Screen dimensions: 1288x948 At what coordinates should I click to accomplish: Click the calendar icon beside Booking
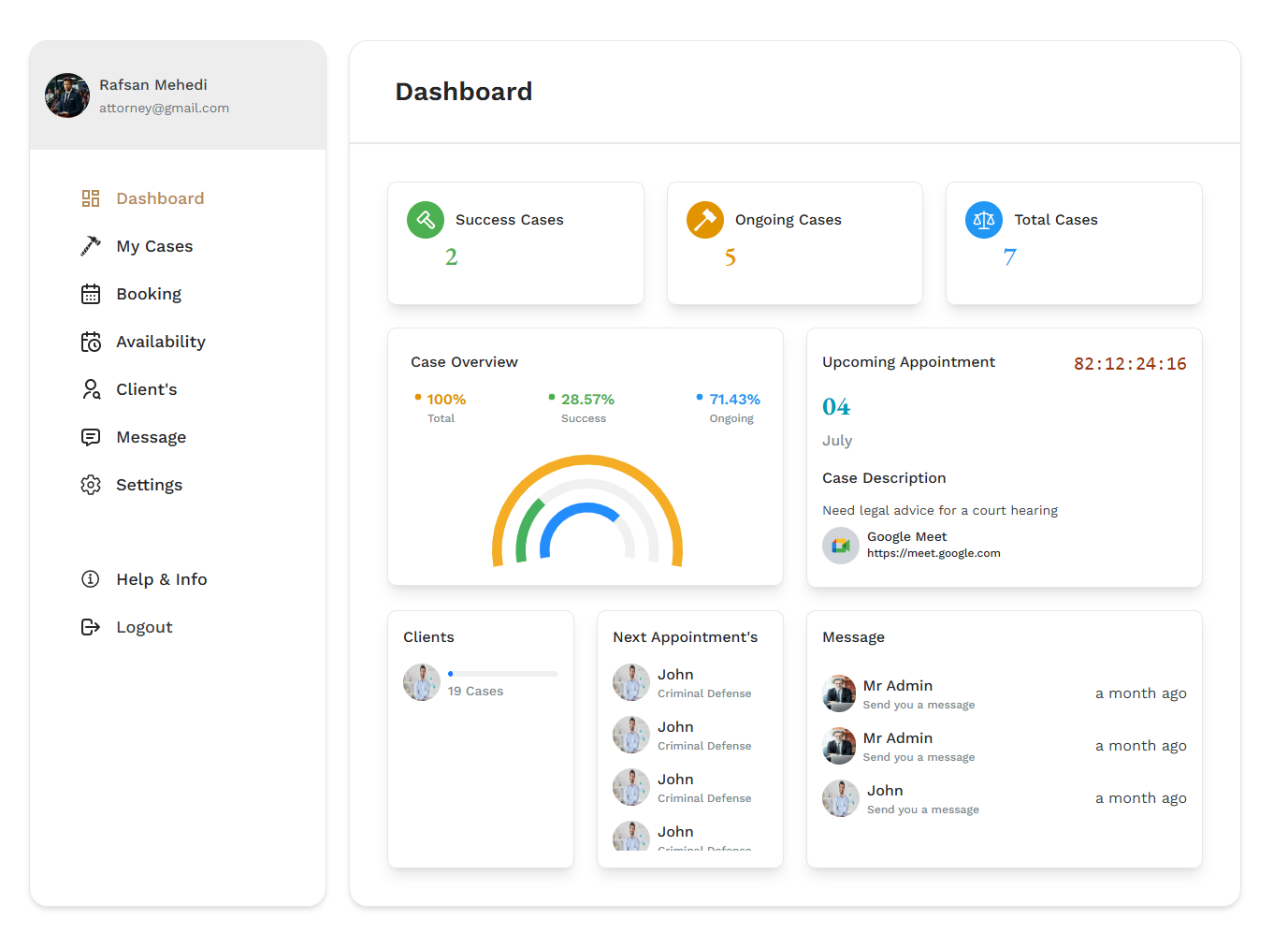coord(91,294)
